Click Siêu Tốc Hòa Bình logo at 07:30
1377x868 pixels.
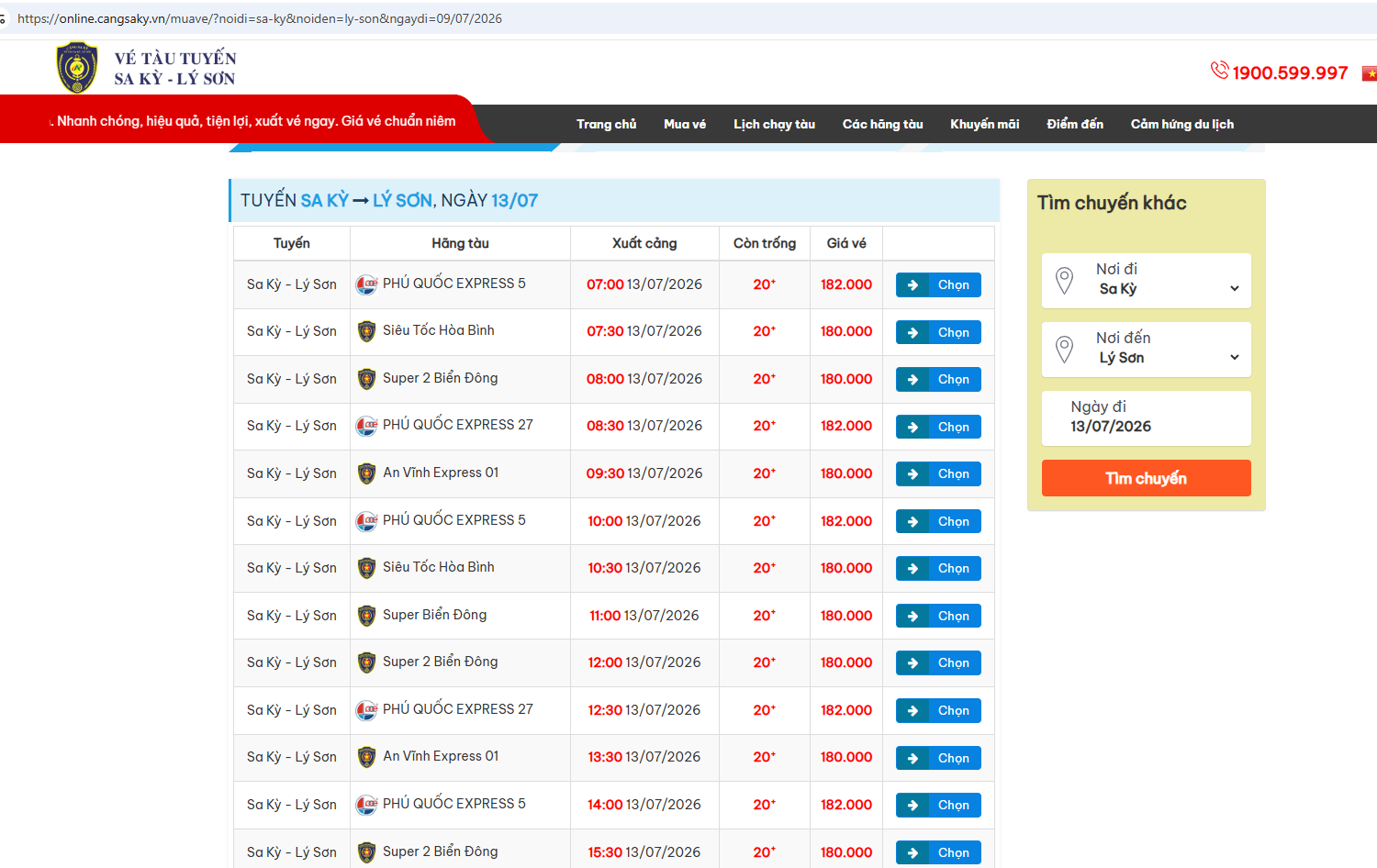[366, 331]
